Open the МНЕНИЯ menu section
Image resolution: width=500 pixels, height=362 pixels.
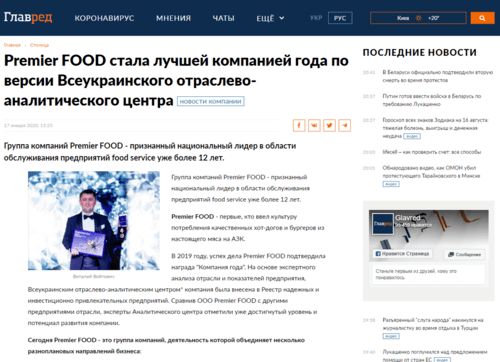pyautogui.click(x=173, y=18)
